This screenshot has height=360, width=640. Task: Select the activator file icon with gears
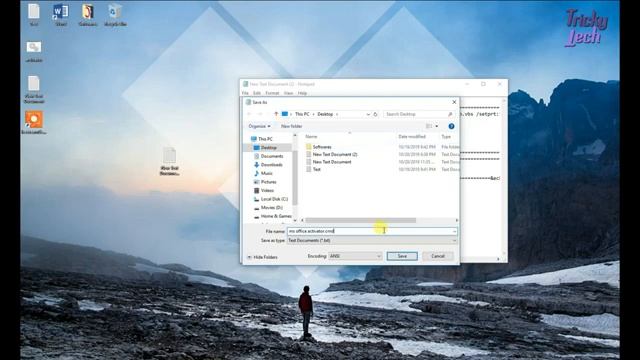point(34,51)
